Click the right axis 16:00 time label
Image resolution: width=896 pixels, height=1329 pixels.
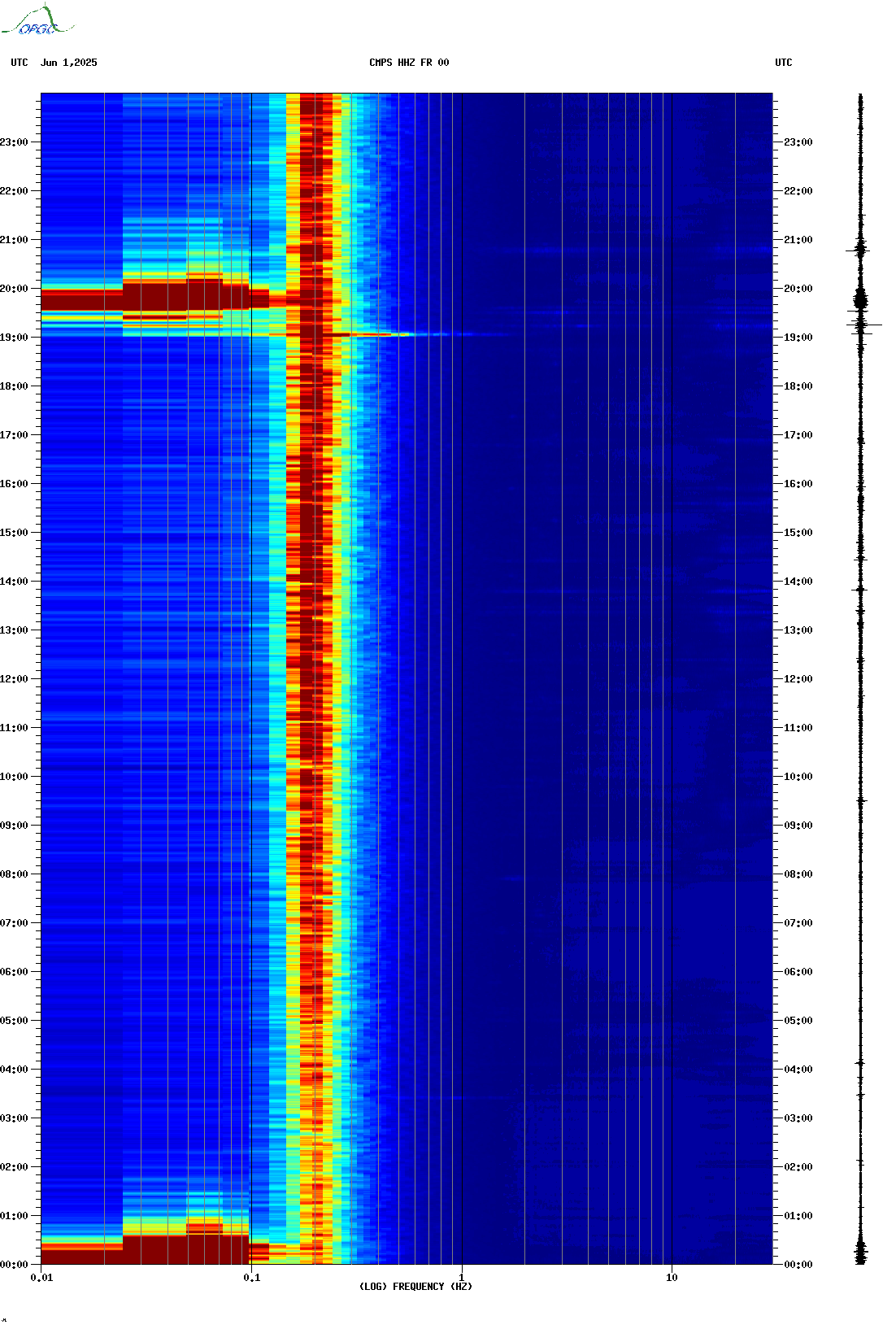798,484
